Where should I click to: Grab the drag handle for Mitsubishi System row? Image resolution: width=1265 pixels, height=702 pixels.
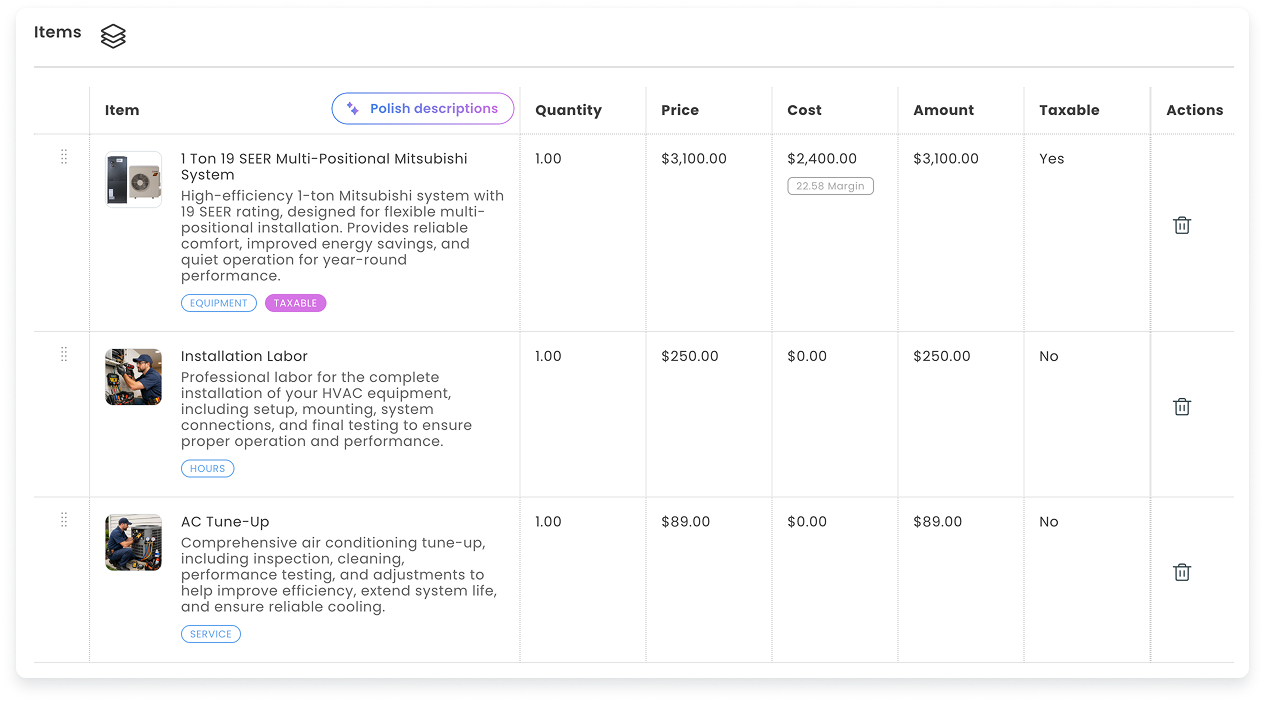pos(64,157)
